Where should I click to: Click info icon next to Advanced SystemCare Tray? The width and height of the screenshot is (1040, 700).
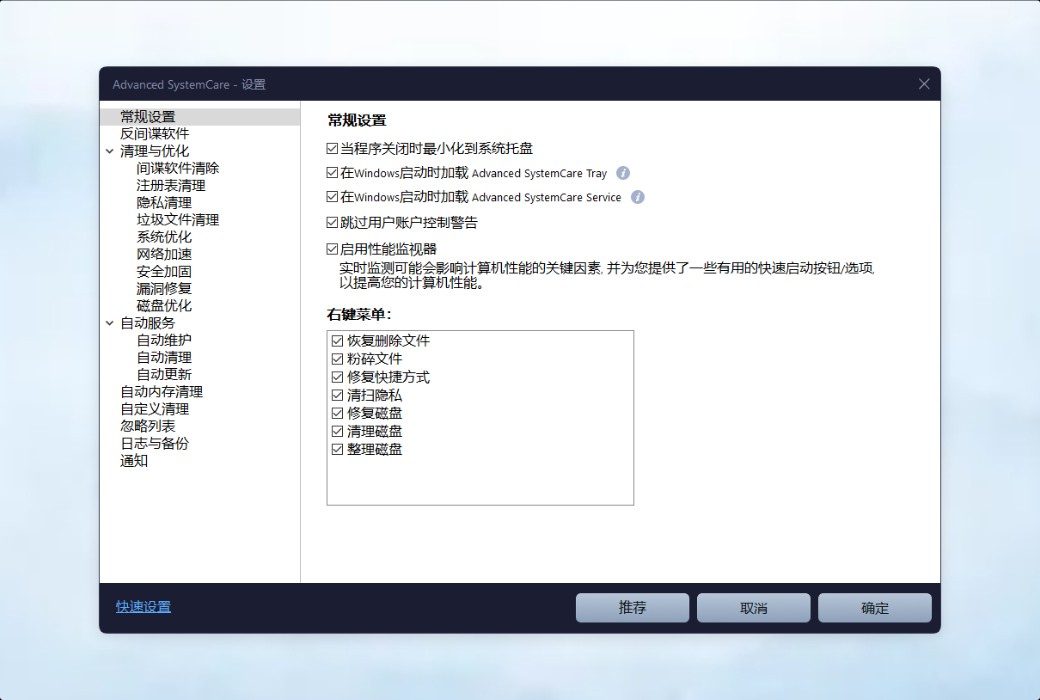coord(623,173)
